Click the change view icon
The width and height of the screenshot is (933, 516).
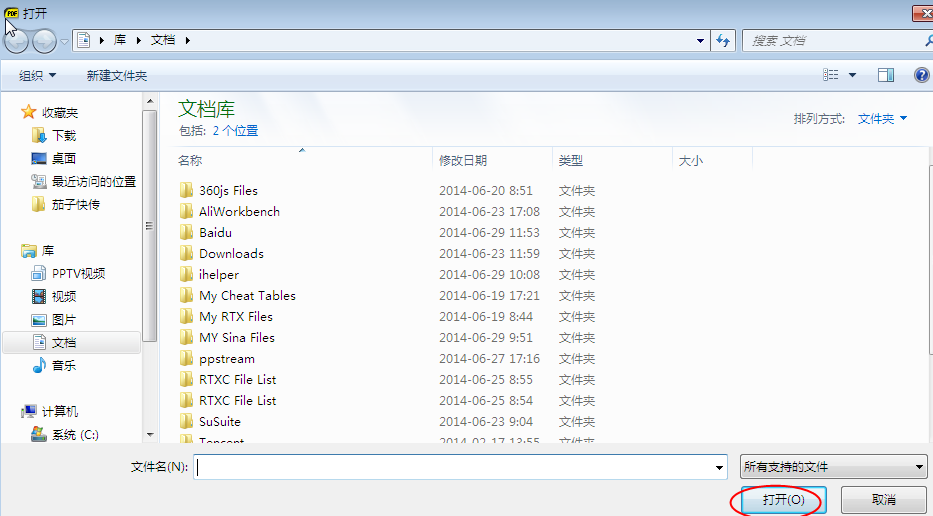point(831,74)
